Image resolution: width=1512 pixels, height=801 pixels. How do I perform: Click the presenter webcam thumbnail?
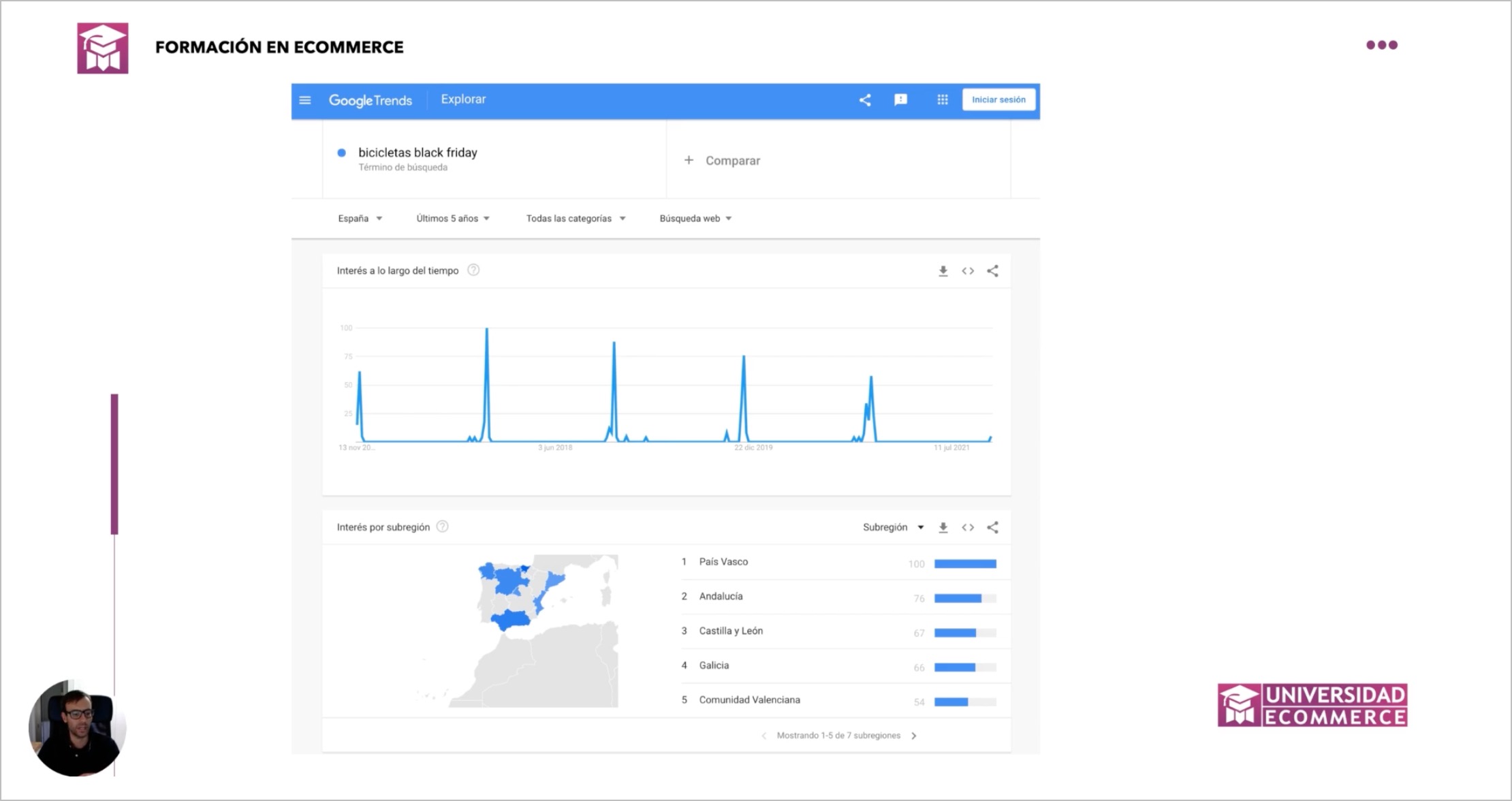click(x=77, y=727)
